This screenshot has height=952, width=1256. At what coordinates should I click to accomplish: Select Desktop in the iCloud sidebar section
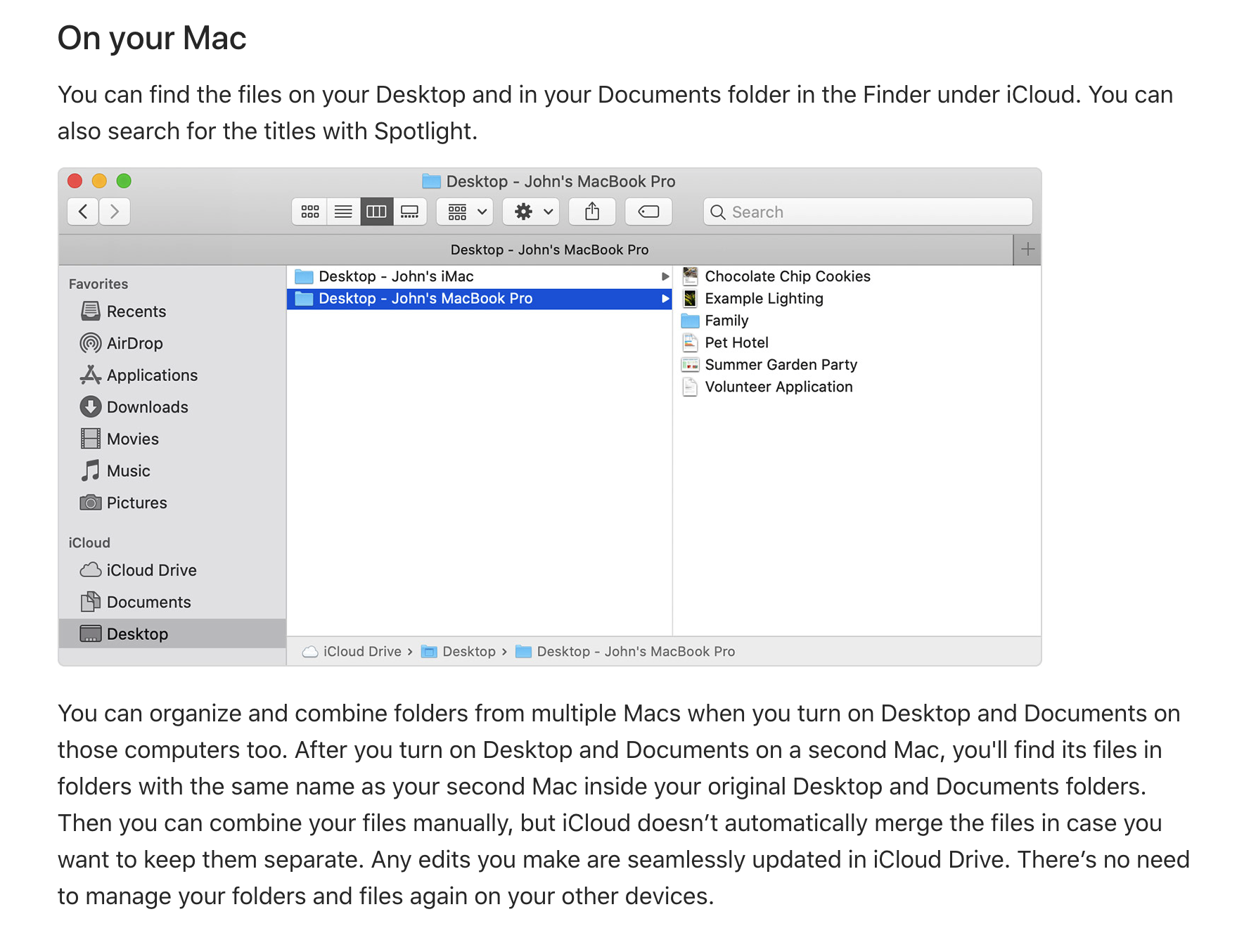point(172,633)
